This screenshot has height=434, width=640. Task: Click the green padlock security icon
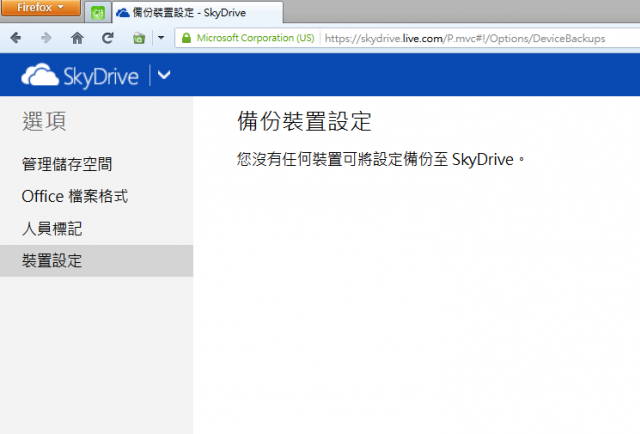click(x=186, y=38)
